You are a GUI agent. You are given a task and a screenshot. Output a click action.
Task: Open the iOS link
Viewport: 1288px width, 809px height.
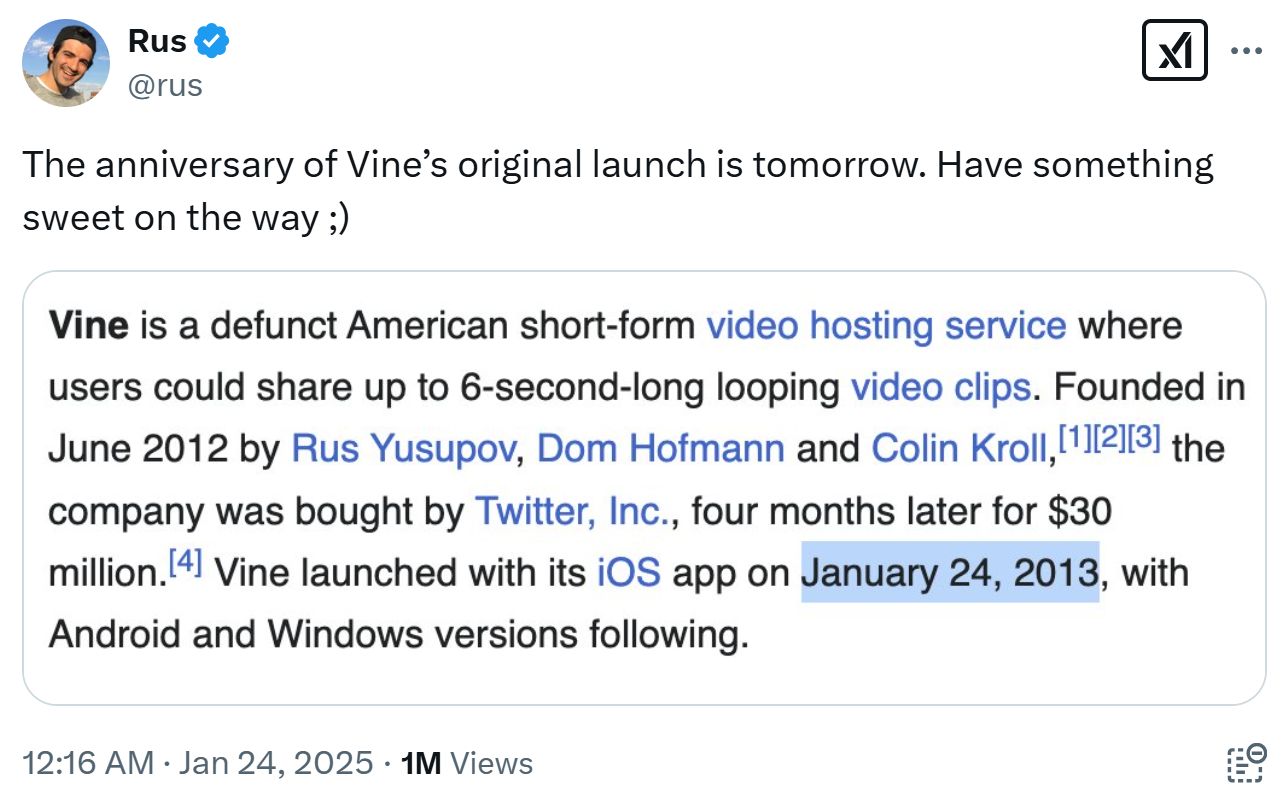[x=629, y=574]
